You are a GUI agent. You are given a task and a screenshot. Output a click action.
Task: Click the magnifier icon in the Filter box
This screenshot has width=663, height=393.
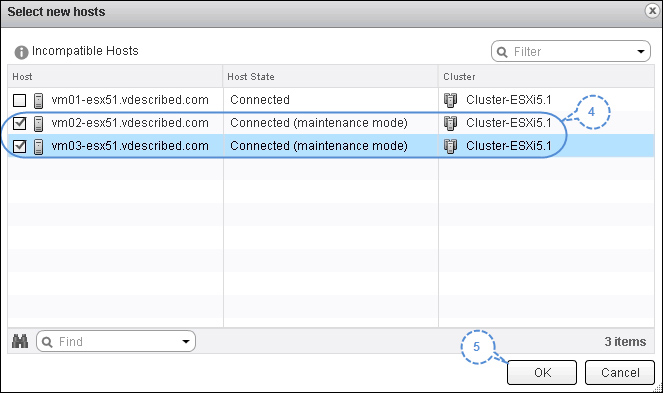502,52
